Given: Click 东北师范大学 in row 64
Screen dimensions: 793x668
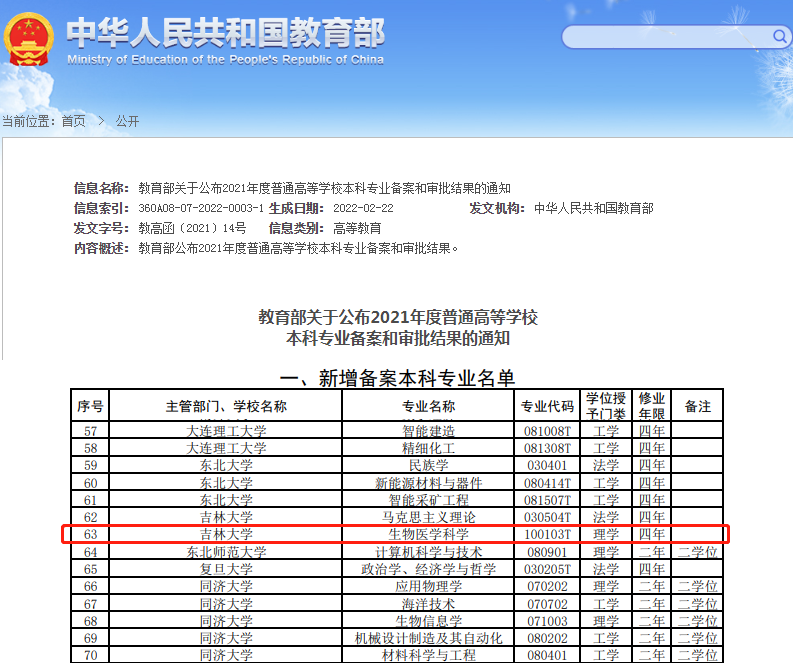Looking at the screenshot, I should [226, 552].
